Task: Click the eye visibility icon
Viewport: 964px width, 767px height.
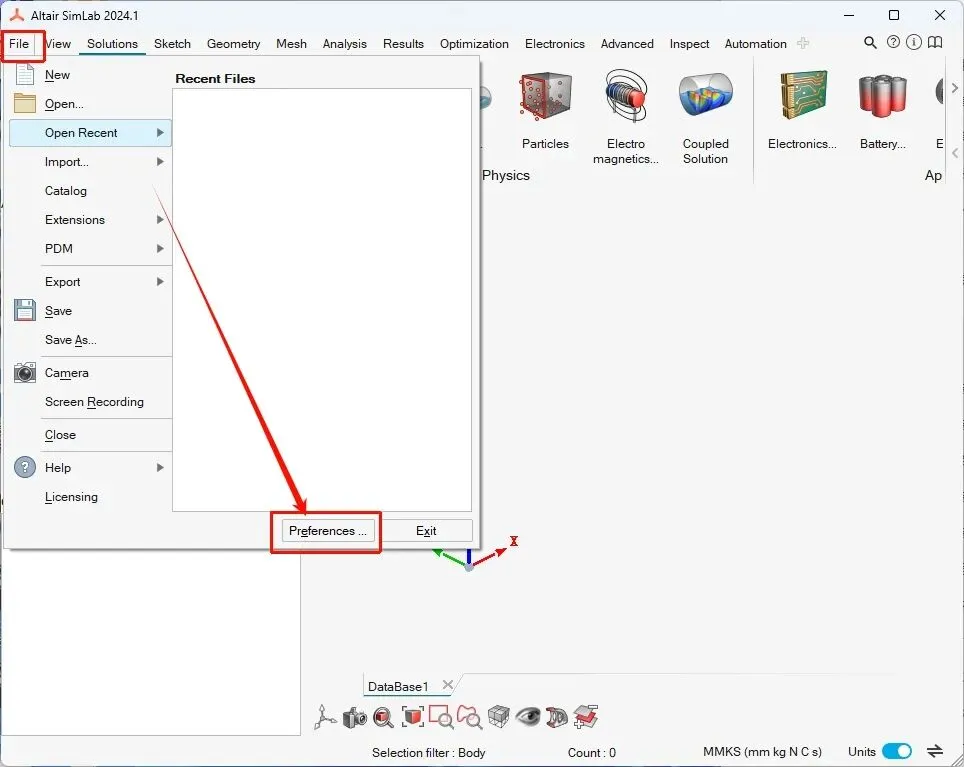Action: point(527,717)
